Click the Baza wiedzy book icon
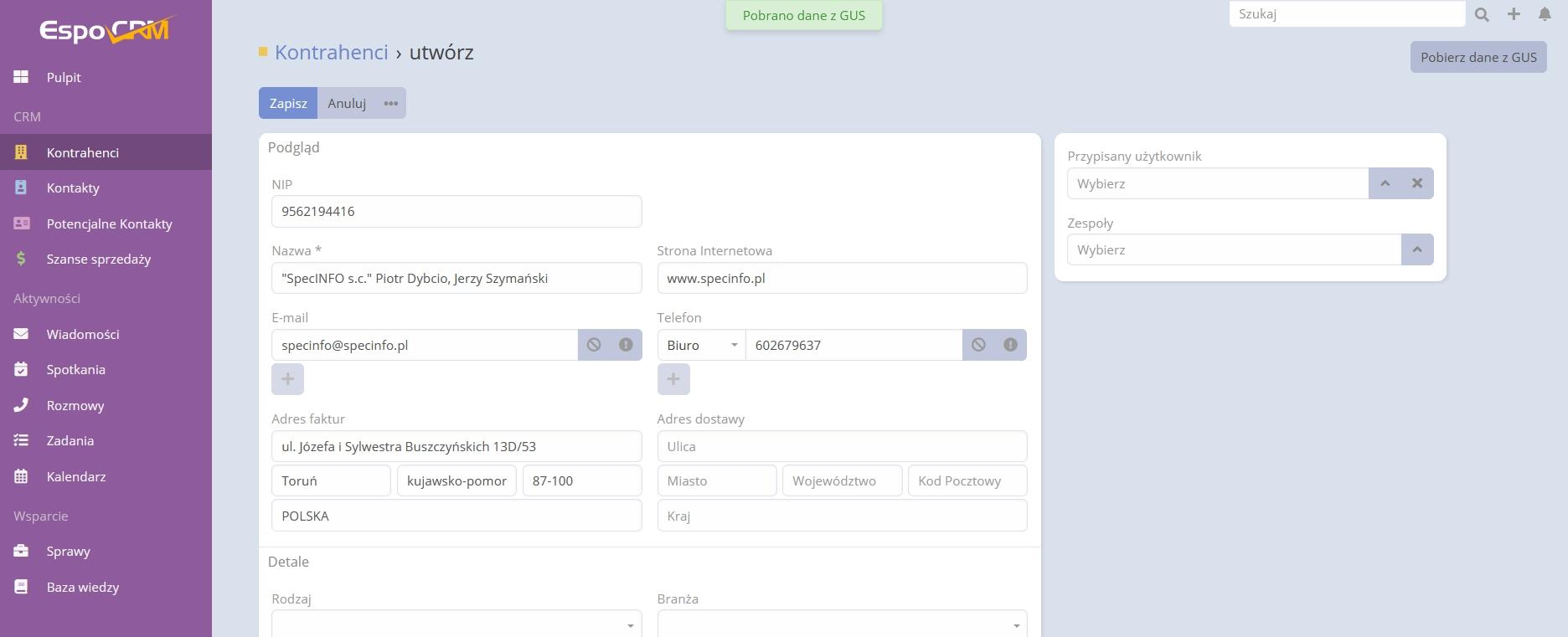Viewport: 1568px width, 637px height. [x=21, y=587]
